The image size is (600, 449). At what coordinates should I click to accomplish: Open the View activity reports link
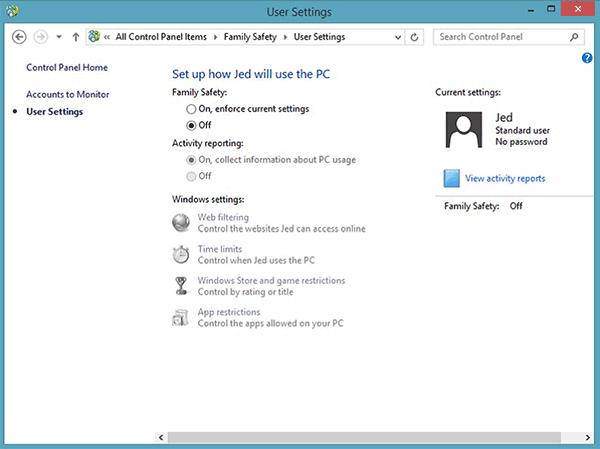[x=505, y=179]
